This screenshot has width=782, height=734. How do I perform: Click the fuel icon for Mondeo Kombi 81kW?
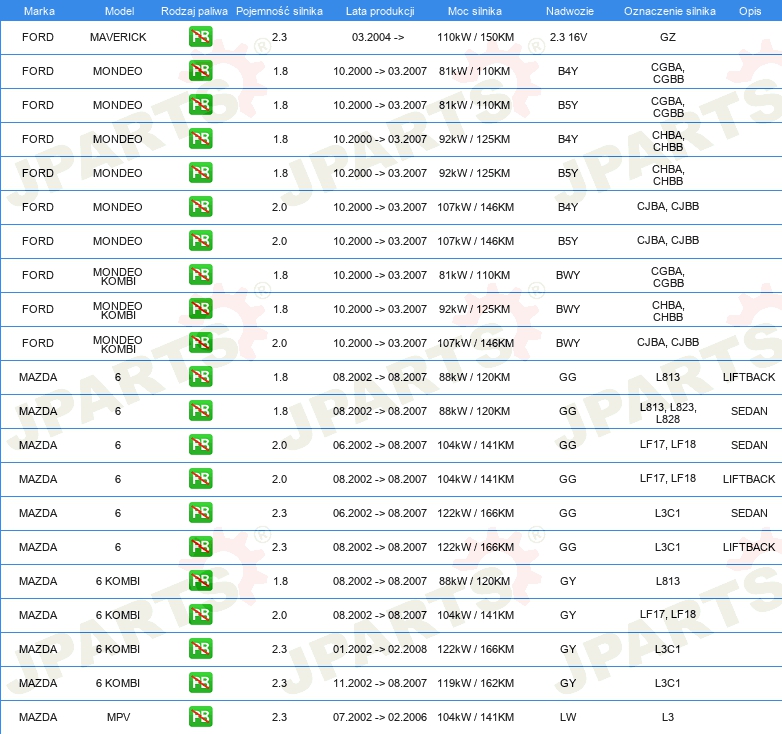tap(200, 275)
